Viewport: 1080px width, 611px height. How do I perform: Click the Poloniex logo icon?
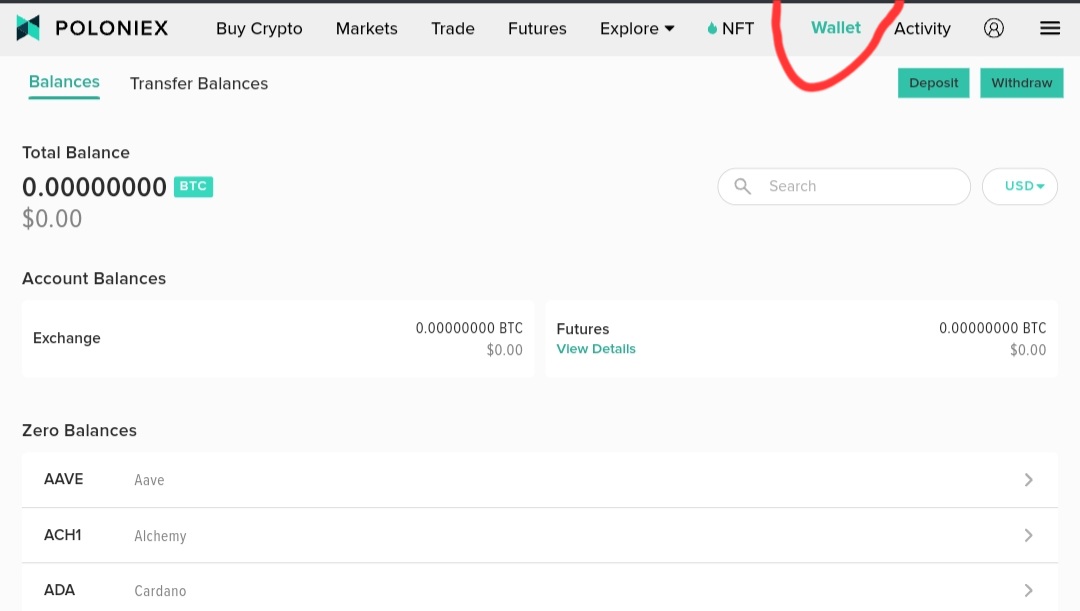tap(28, 28)
